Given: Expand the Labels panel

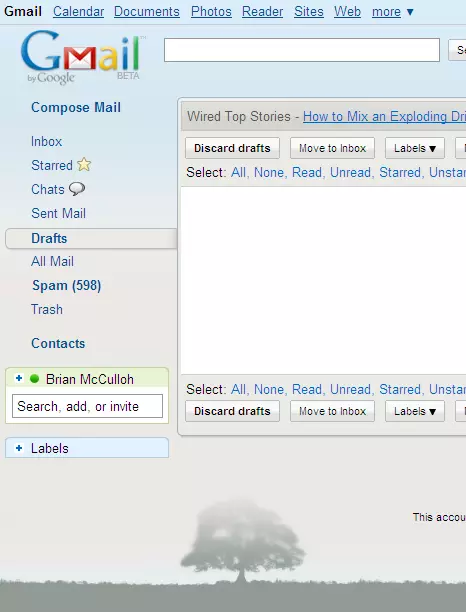Looking at the screenshot, I should click(x=19, y=448).
